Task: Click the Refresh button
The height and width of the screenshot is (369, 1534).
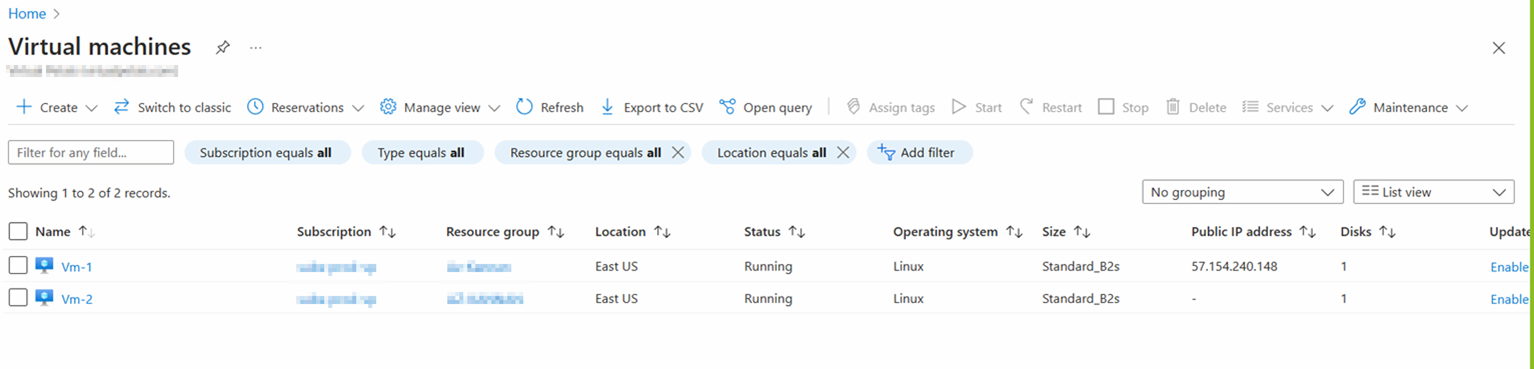Action: [550, 107]
